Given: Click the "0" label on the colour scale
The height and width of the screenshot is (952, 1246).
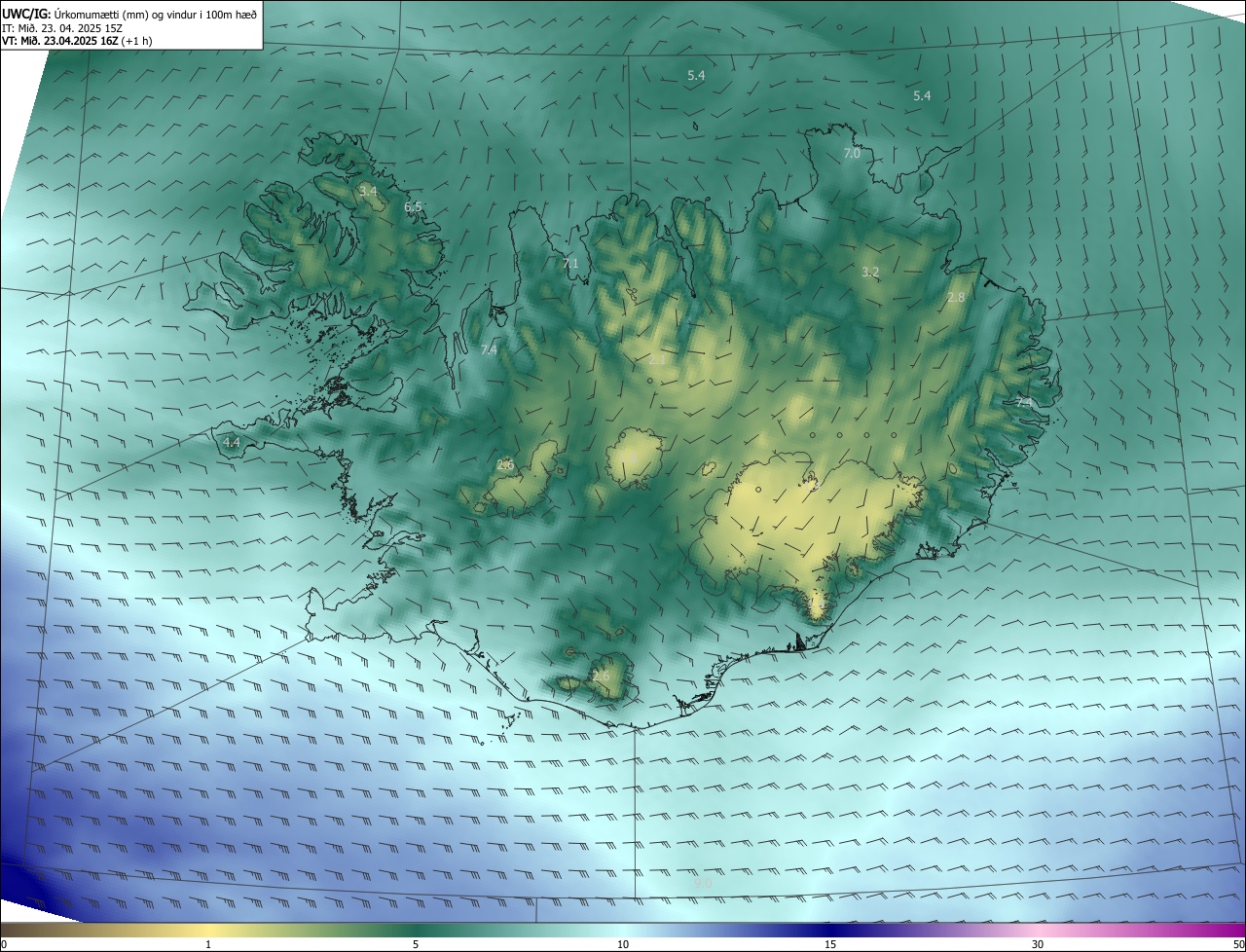Looking at the screenshot, I should click(4, 944).
